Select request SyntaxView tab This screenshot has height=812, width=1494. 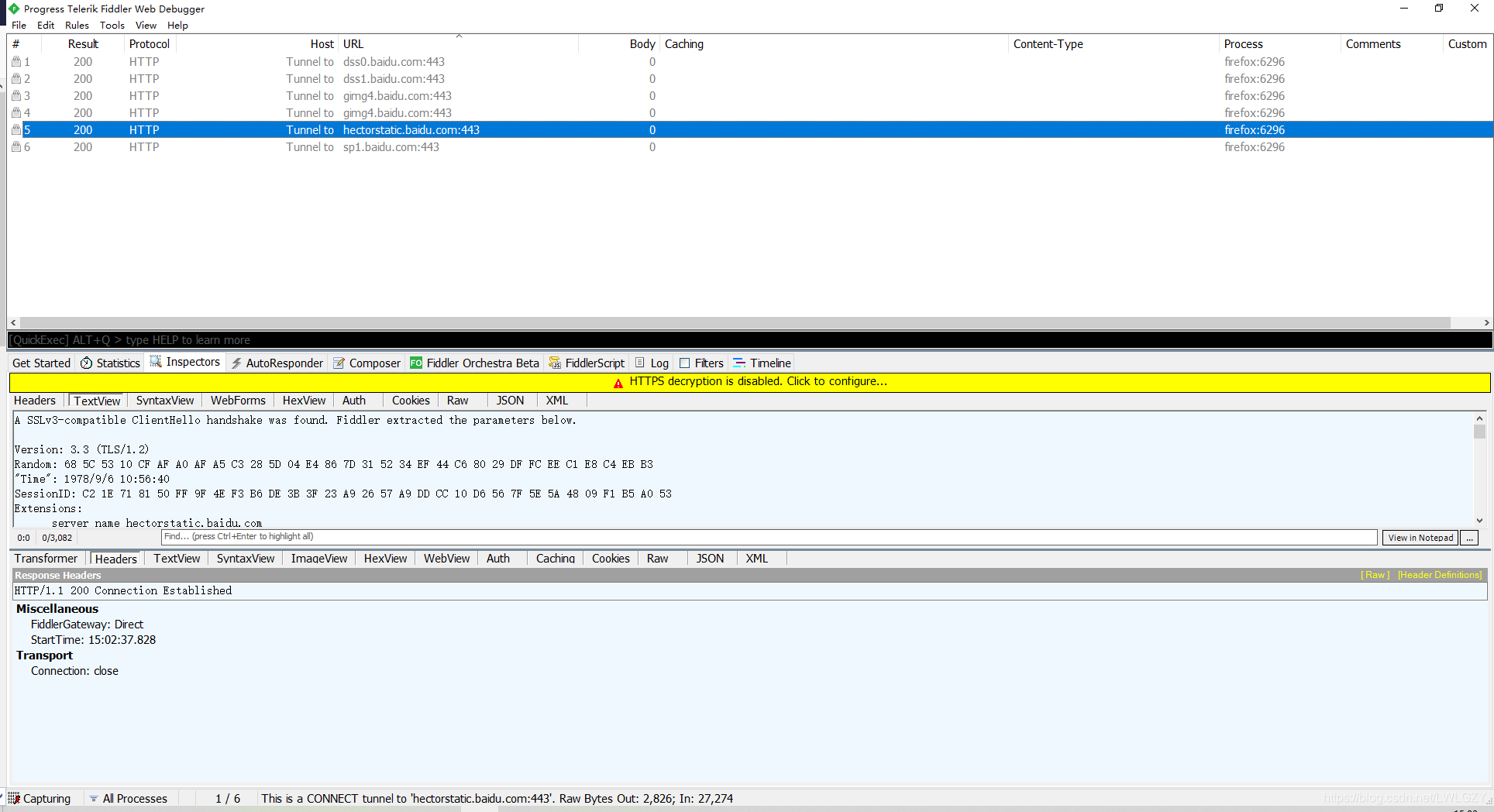click(165, 401)
